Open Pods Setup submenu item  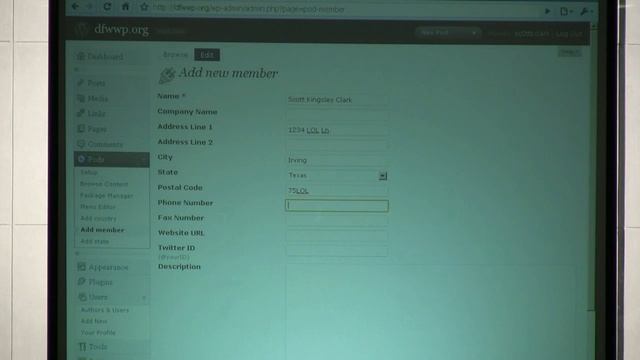click(x=89, y=173)
